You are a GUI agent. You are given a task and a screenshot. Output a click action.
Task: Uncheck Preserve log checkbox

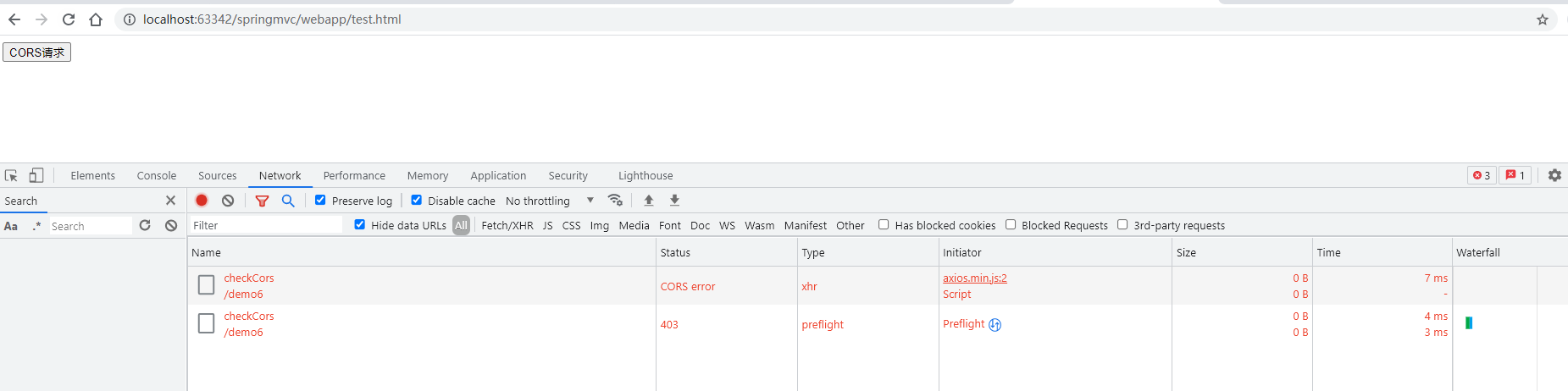coord(320,200)
